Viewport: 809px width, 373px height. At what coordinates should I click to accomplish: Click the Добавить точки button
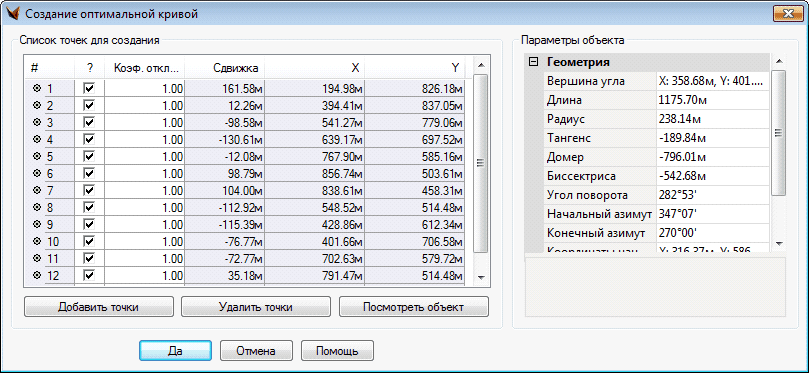click(99, 307)
